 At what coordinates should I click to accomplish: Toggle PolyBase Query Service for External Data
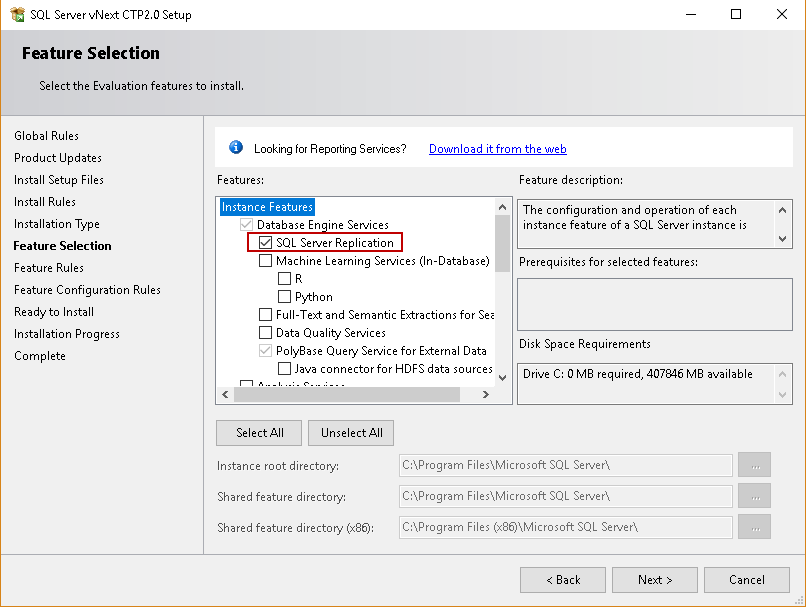click(x=265, y=351)
